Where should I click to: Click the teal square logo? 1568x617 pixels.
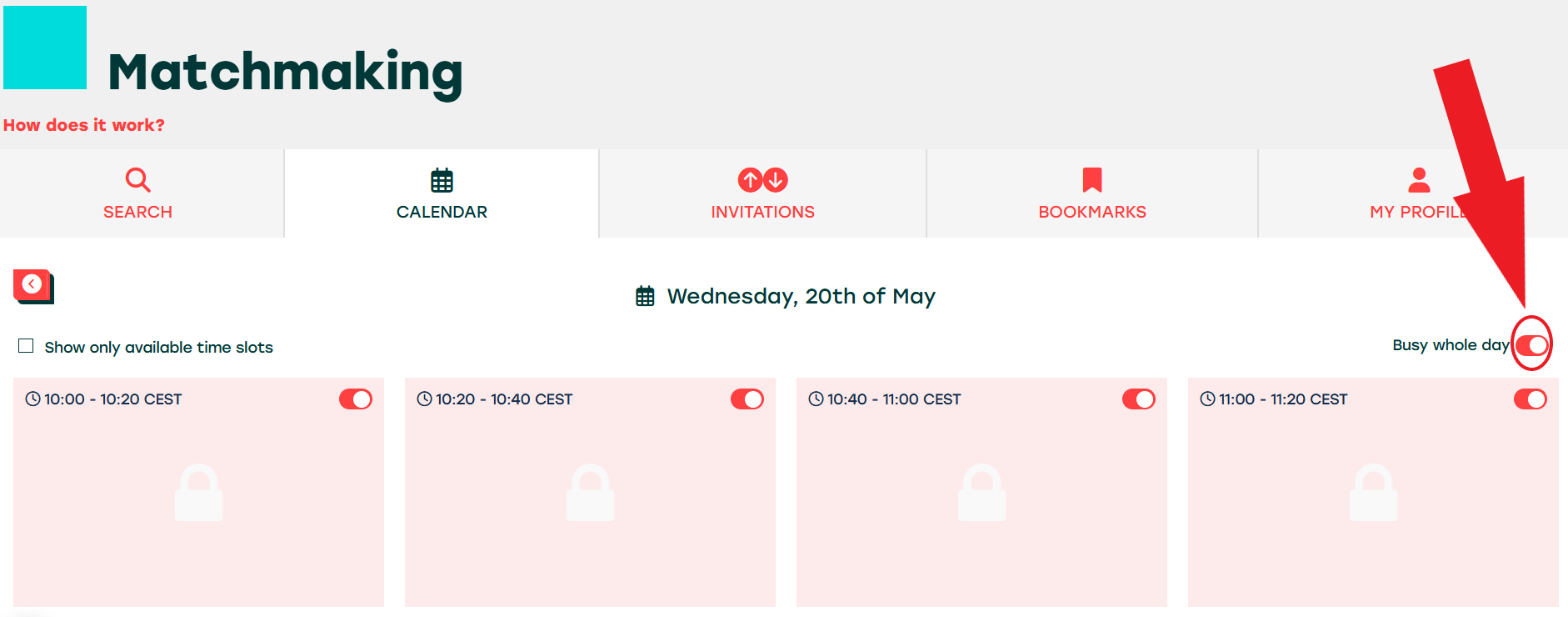[45, 48]
